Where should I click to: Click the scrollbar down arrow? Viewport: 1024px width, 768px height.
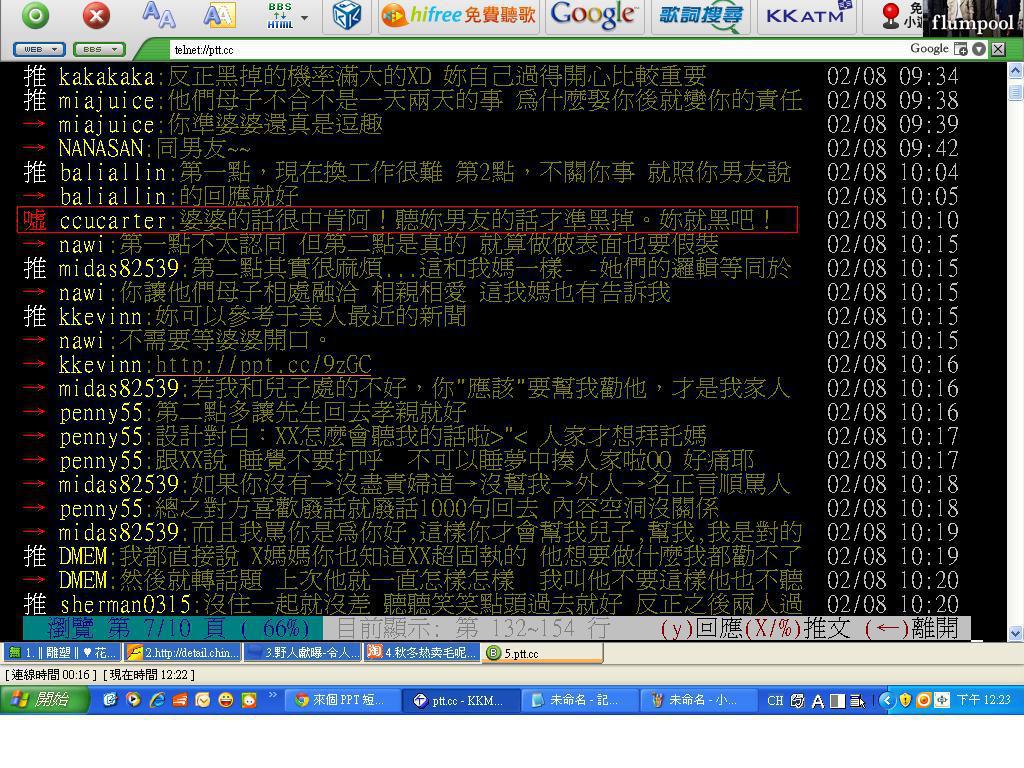tap(1015, 633)
